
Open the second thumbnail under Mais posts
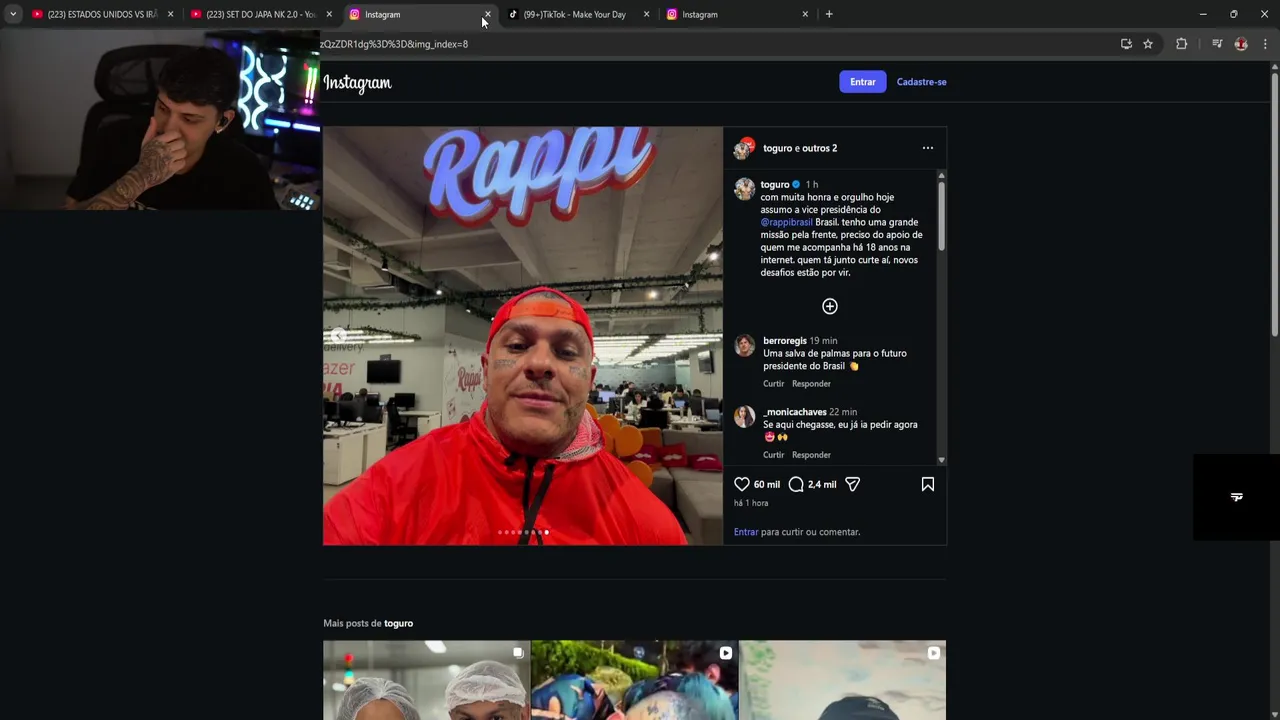tap(635, 680)
